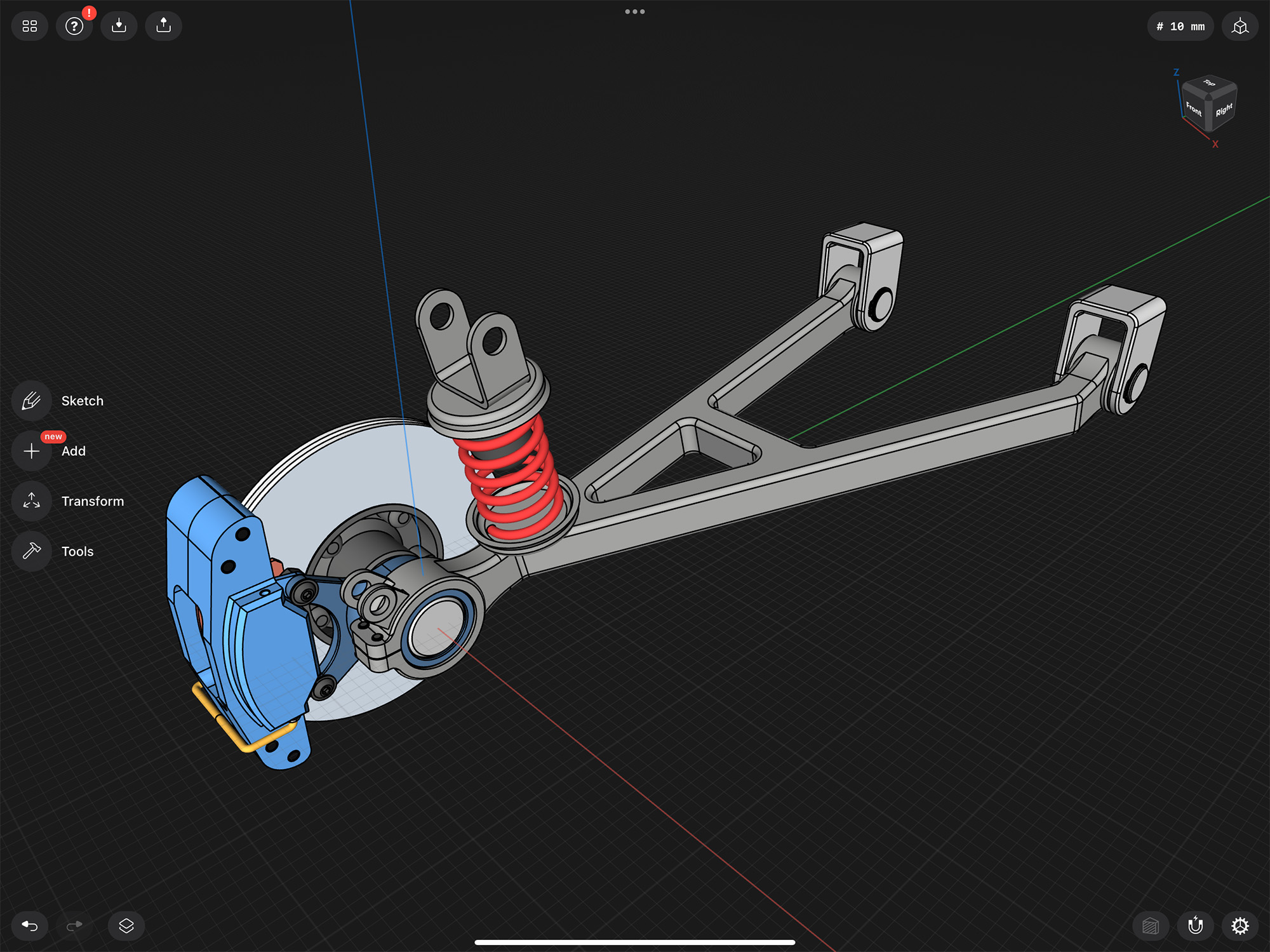Viewport: 1270px width, 952px height.
Task: Undo the last action
Action: (x=30, y=925)
